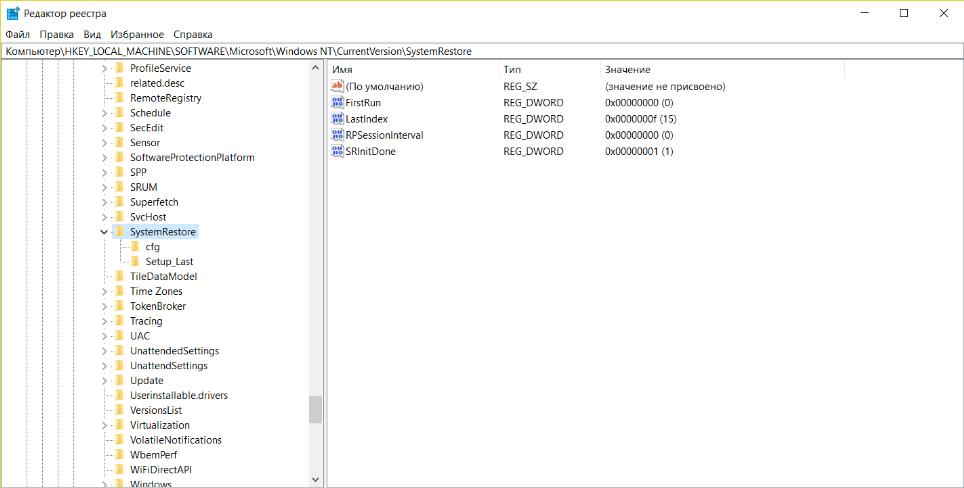Open the Справка menu
Viewport: 964px width, 488px height.
(x=193, y=34)
